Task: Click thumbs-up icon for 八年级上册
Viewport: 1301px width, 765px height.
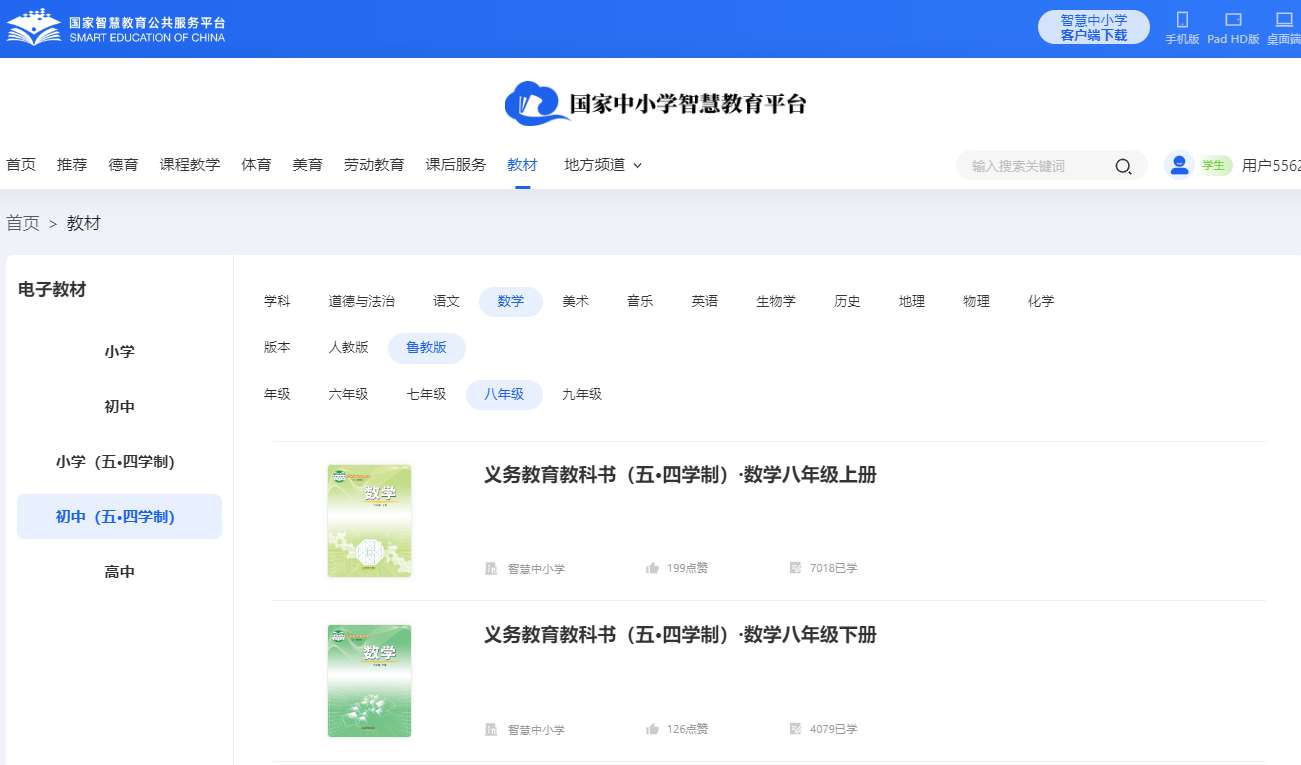Action: pos(653,568)
